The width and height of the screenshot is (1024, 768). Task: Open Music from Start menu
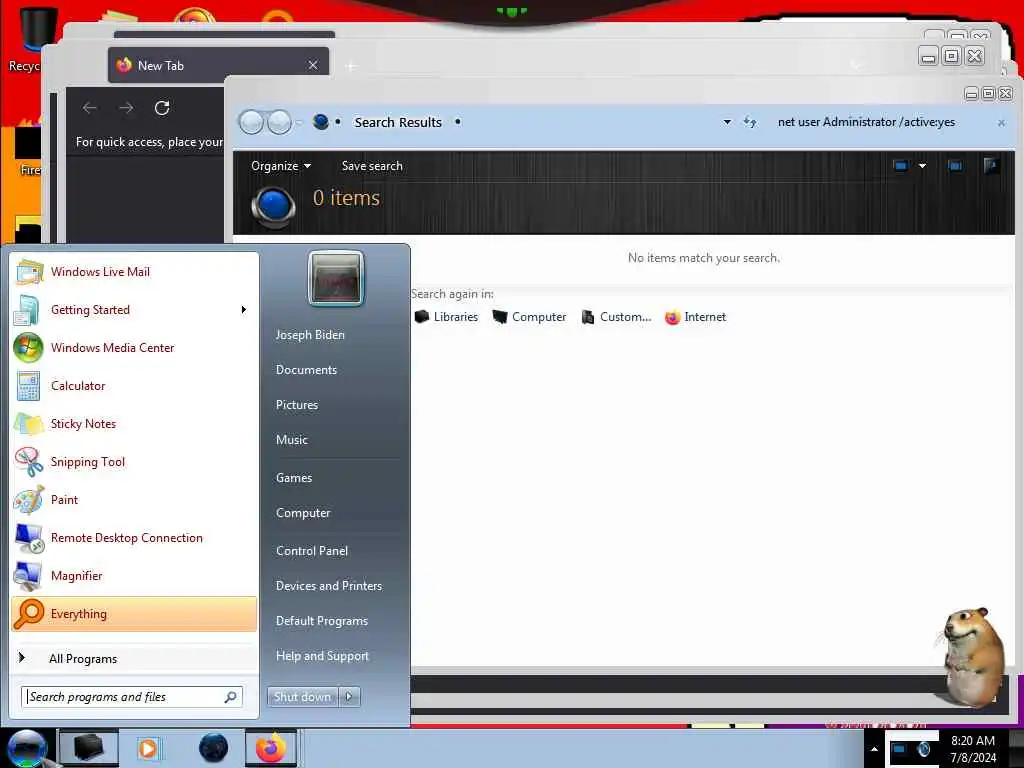coord(292,440)
